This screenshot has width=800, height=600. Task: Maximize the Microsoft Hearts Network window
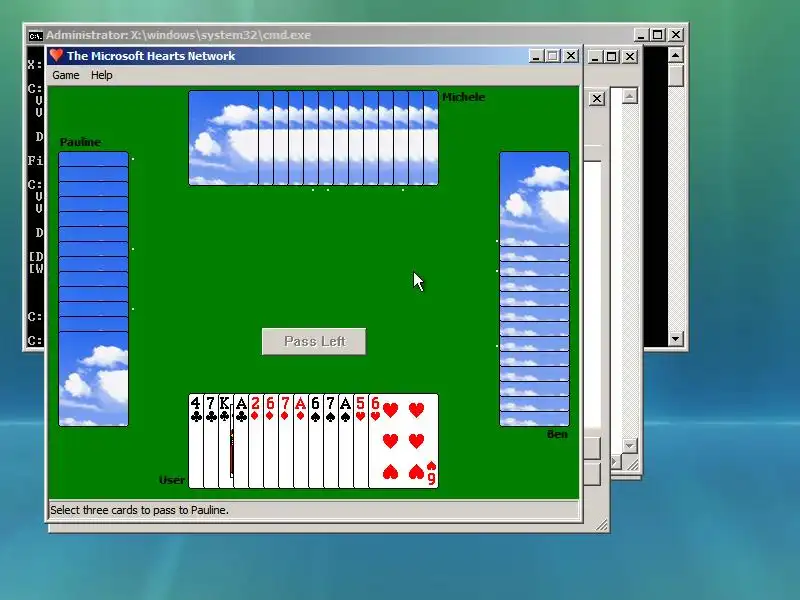(x=553, y=56)
